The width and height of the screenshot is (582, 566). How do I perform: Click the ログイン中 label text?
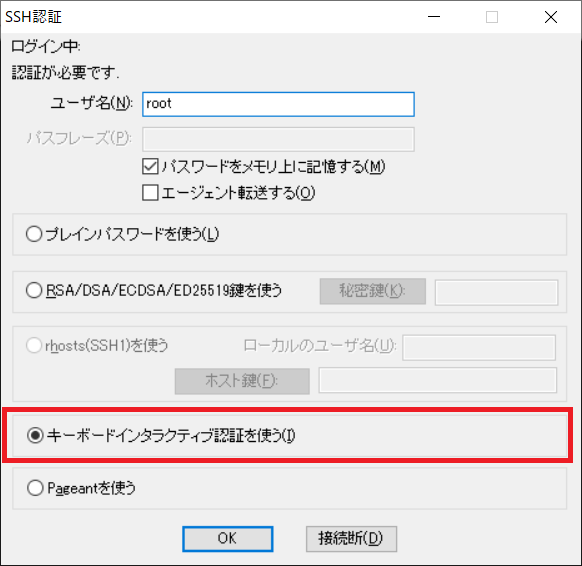coord(46,47)
